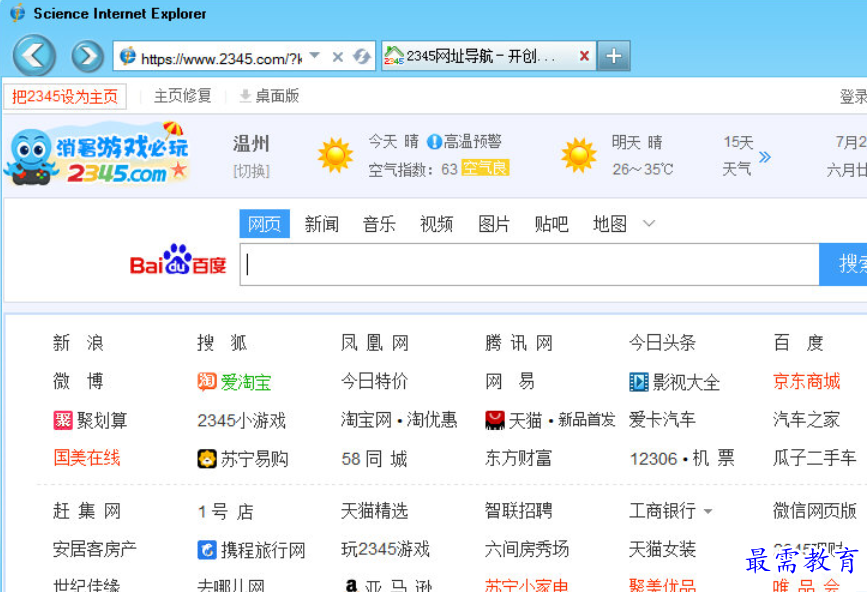Close the 2345网址导航 tab
The height and width of the screenshot is (592, 867).
point(584,56)
